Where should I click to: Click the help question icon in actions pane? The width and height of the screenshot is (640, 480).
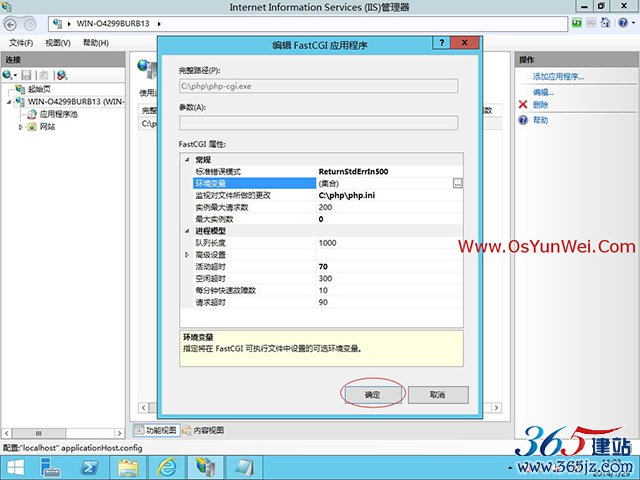pyautogui.click(x=523, y=120)
